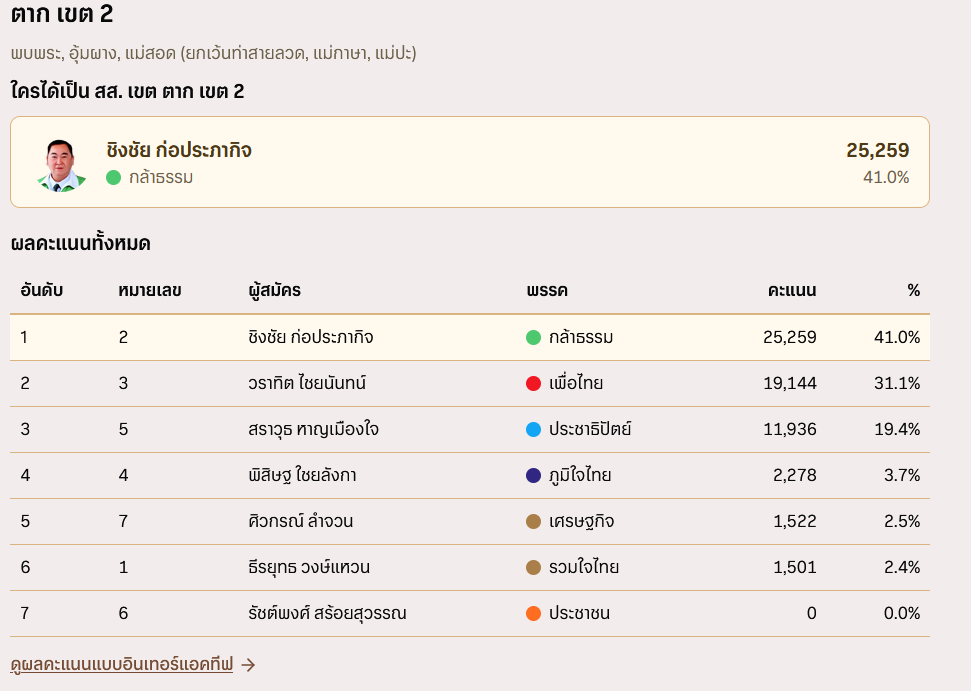Screen dimensions: 971x691
Task: Click candidate photo of ชิงชัย ก่อประภากิจ
Action: 61,164
